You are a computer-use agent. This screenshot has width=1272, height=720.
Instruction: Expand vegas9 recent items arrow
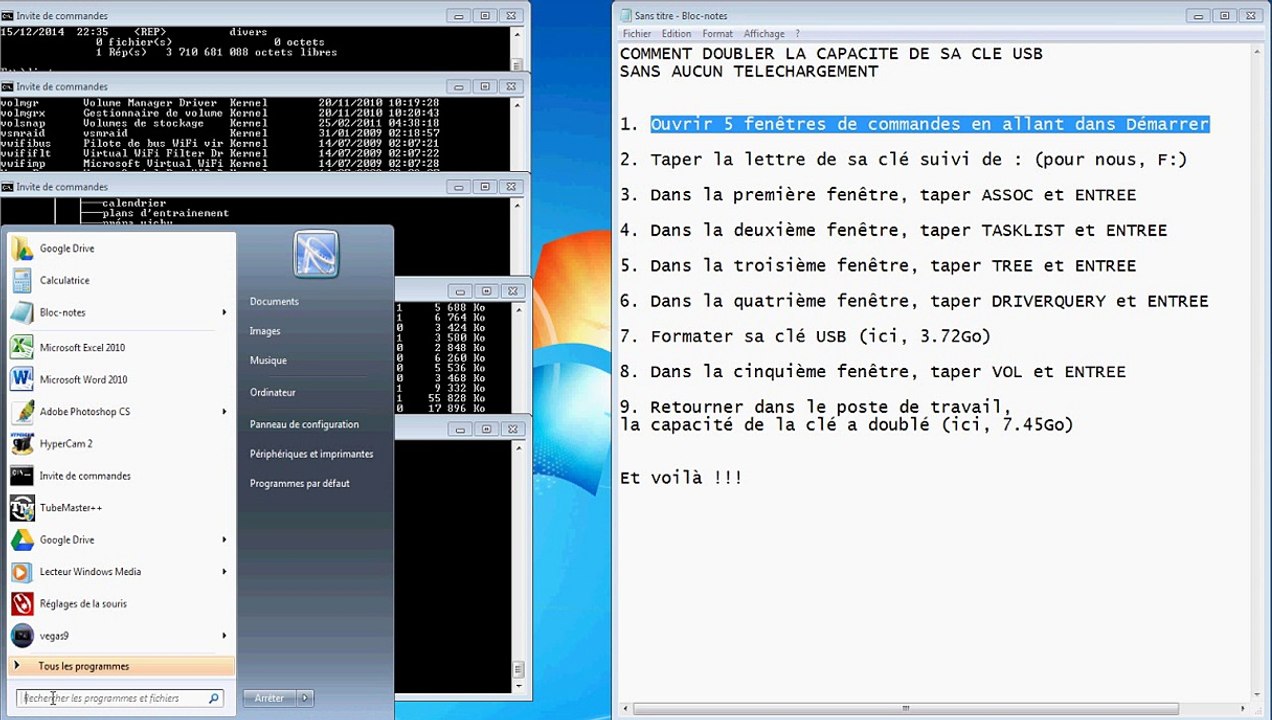click(x=224, y=636)
